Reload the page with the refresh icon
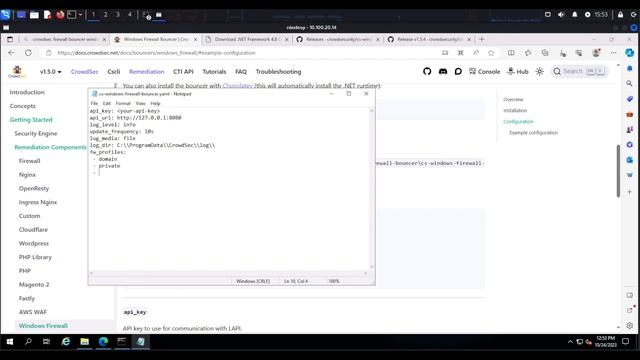This screenshot has height=360, width=640. click(28, 53)
